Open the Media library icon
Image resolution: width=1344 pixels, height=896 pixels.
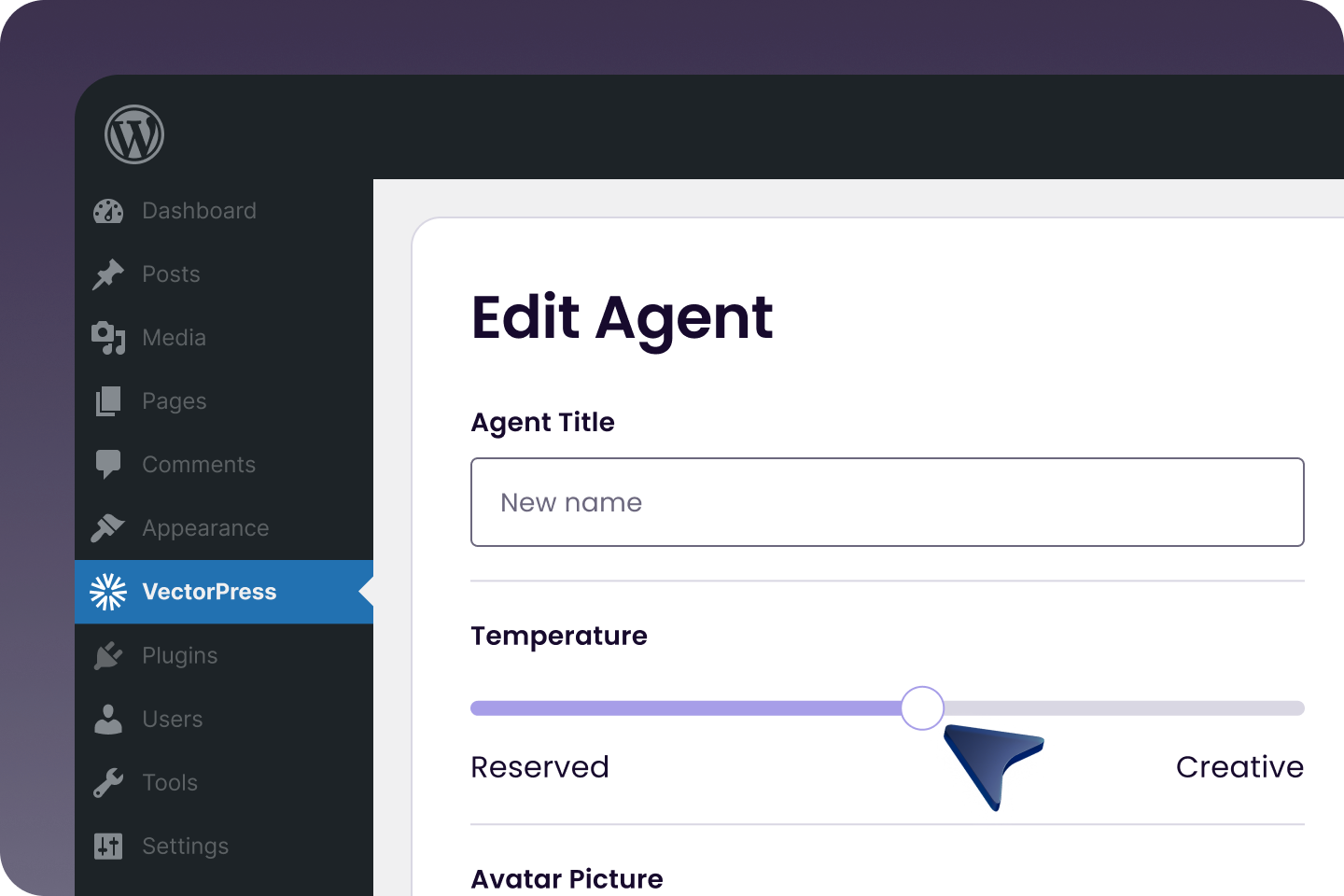[108, 338]
